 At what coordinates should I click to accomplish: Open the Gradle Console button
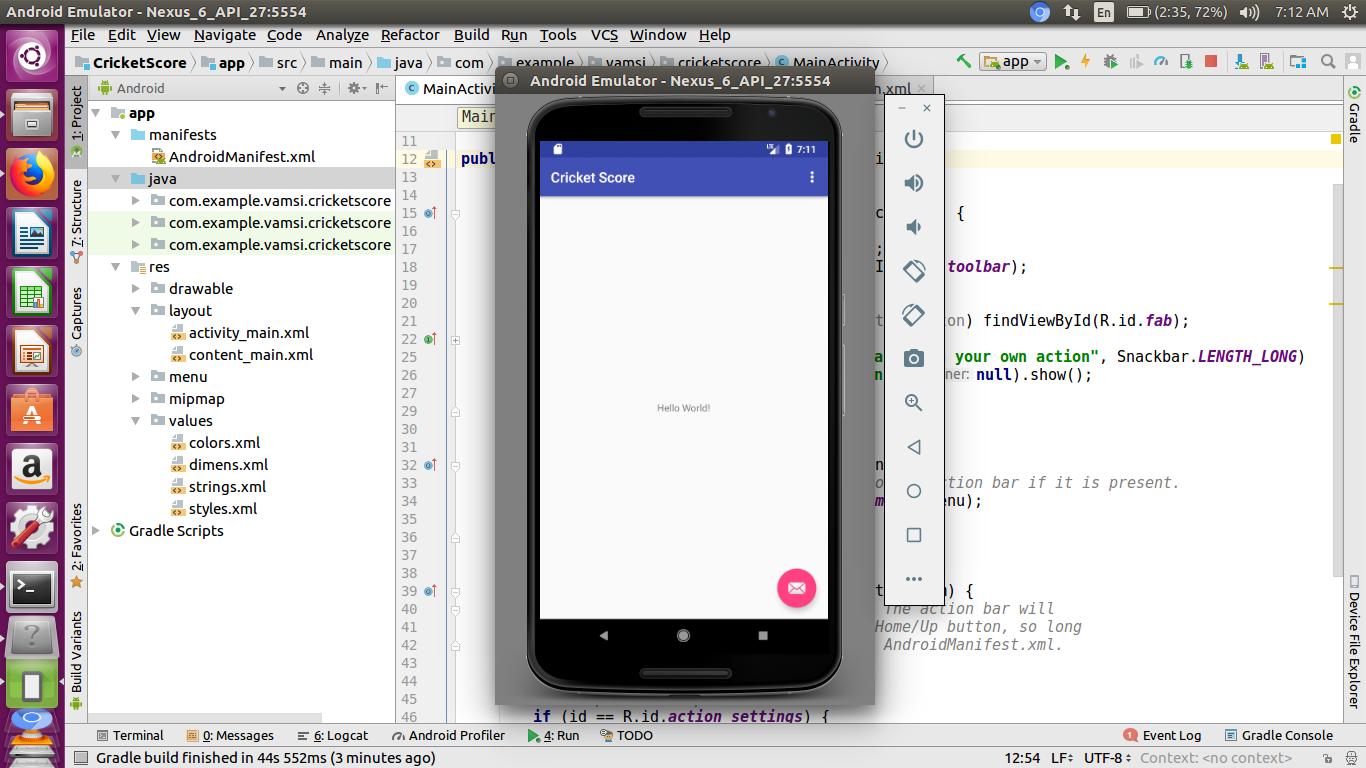point(1279,735)
